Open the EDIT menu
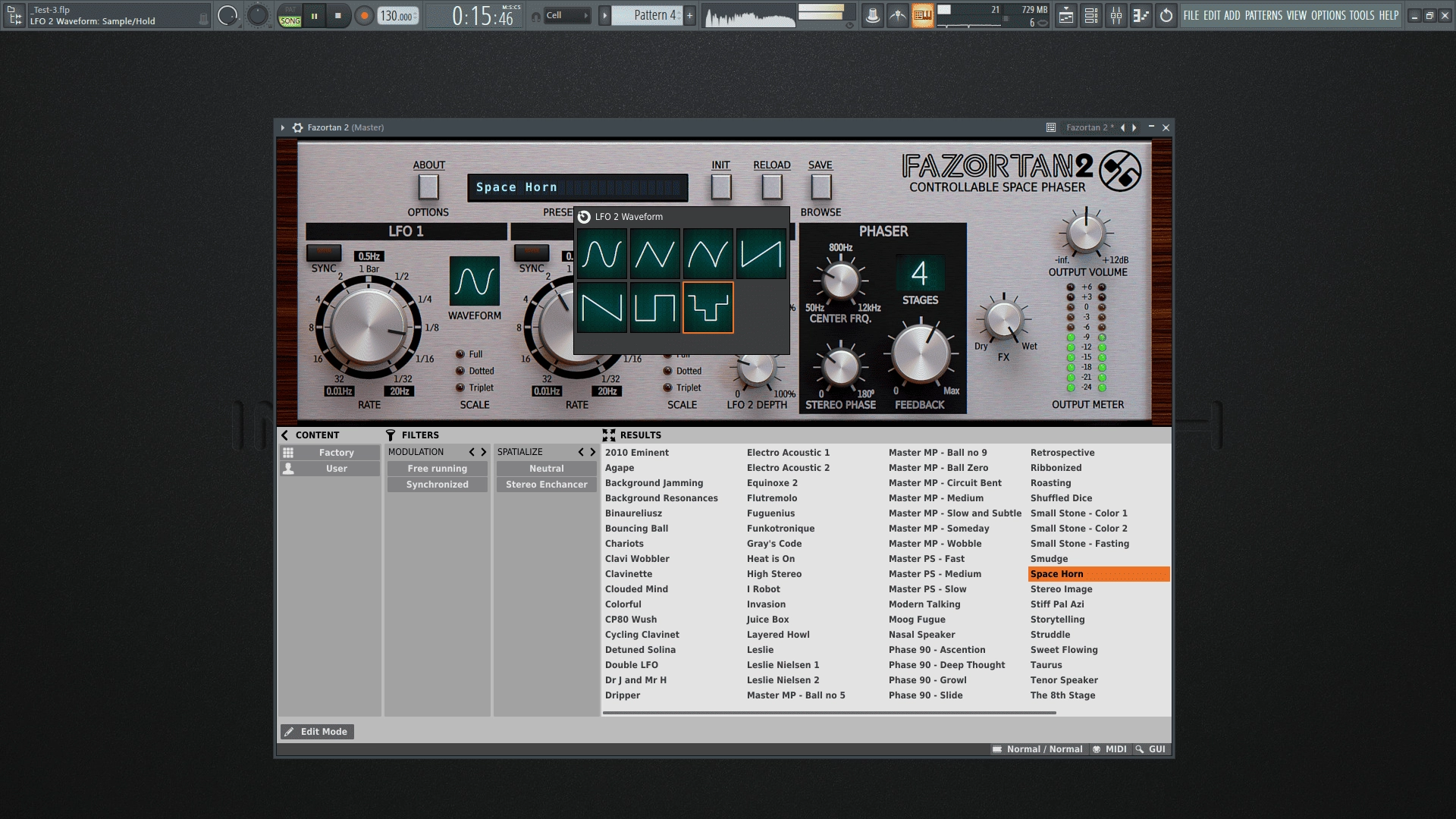 pos(1212,15)
